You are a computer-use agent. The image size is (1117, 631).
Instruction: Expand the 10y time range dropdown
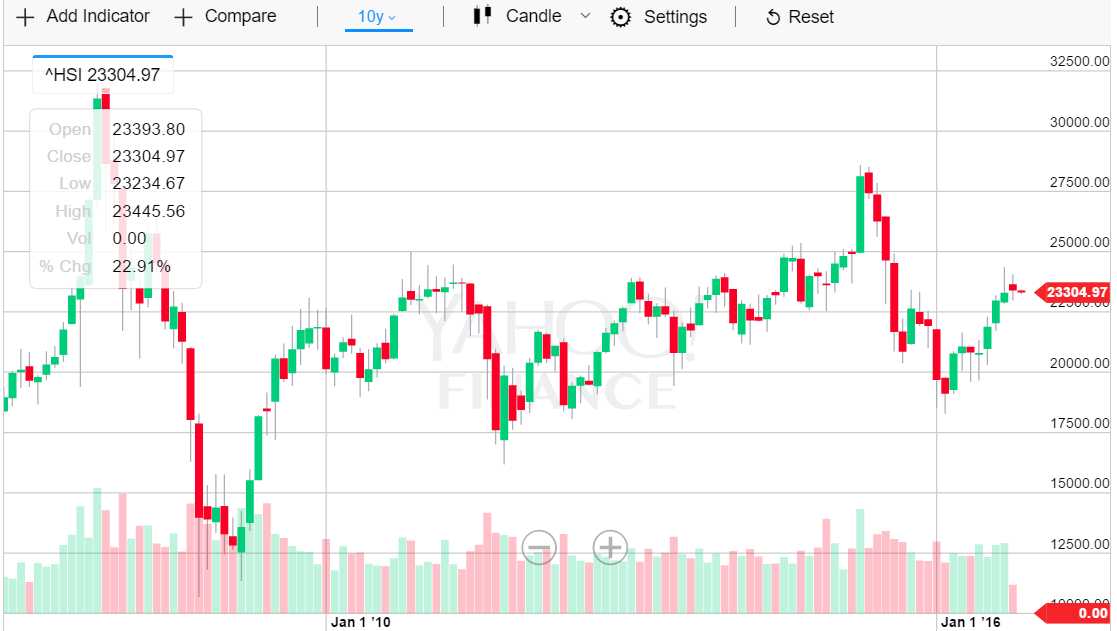pyautogui.click(x=378, y=17)
